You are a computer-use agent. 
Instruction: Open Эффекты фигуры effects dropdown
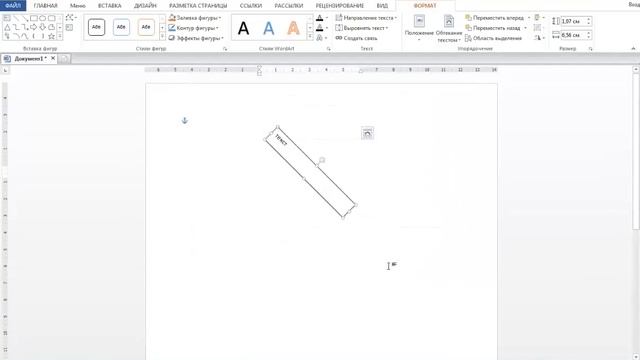(x=196, y=38)
